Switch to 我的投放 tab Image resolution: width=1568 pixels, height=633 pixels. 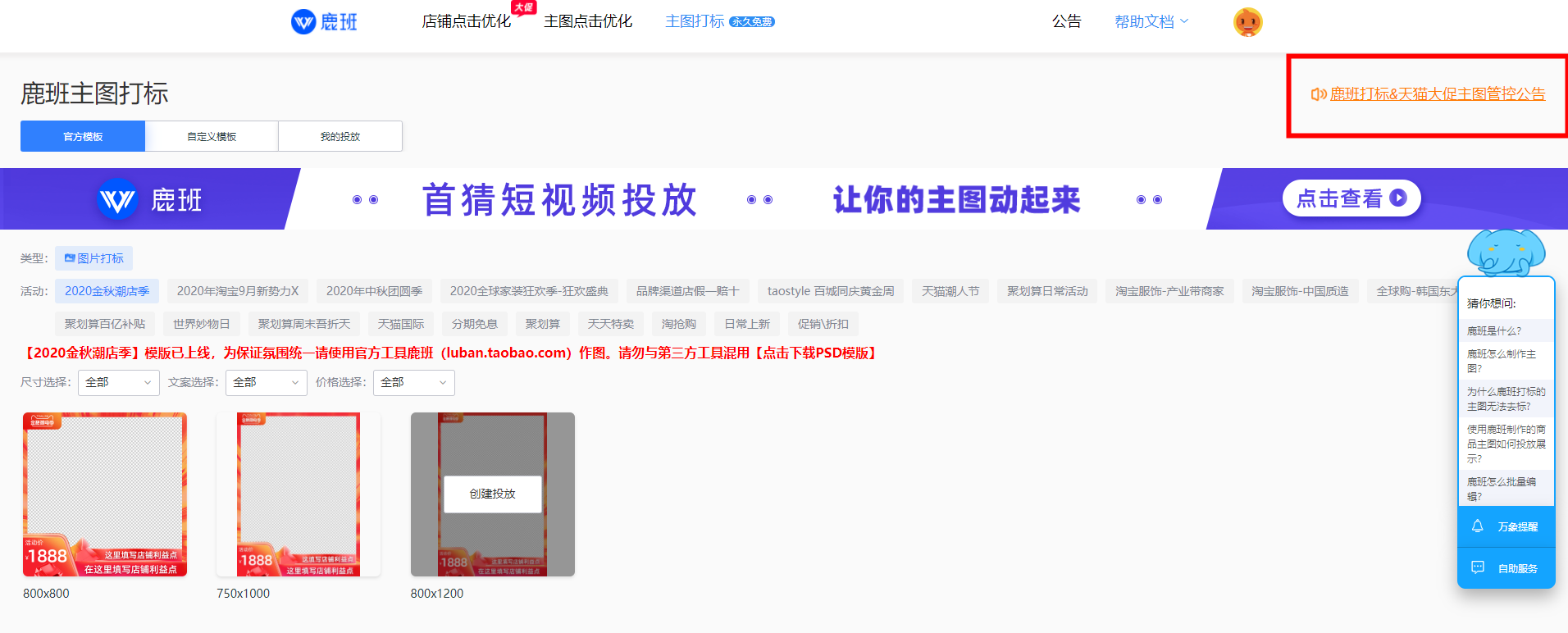click(340, 136)
